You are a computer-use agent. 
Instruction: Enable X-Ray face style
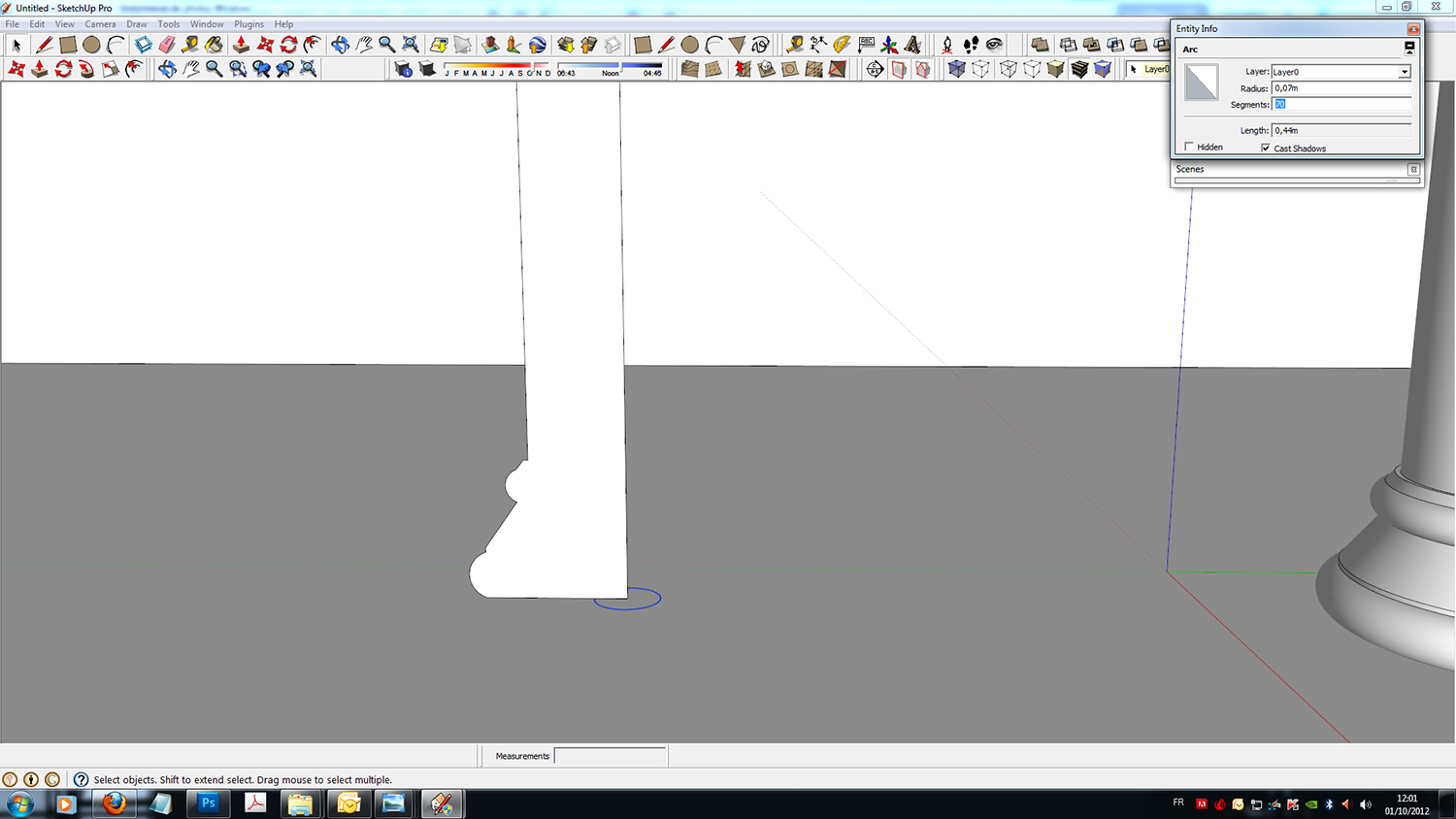coord(957,69)
